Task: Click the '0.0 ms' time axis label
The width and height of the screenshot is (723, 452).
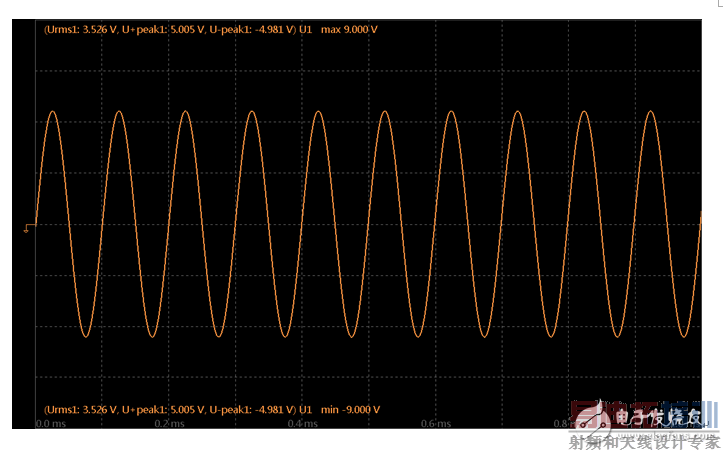Action: pyautogui.click(x=51, y=424)
